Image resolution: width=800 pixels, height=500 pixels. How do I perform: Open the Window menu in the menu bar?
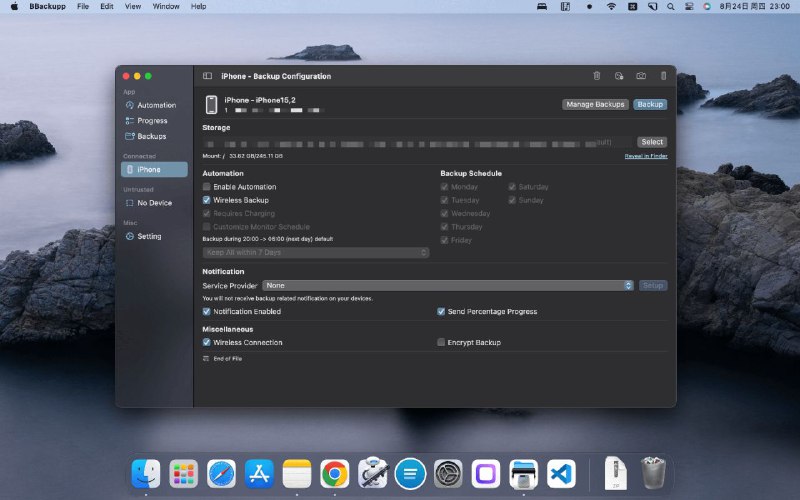coord(166,6)
